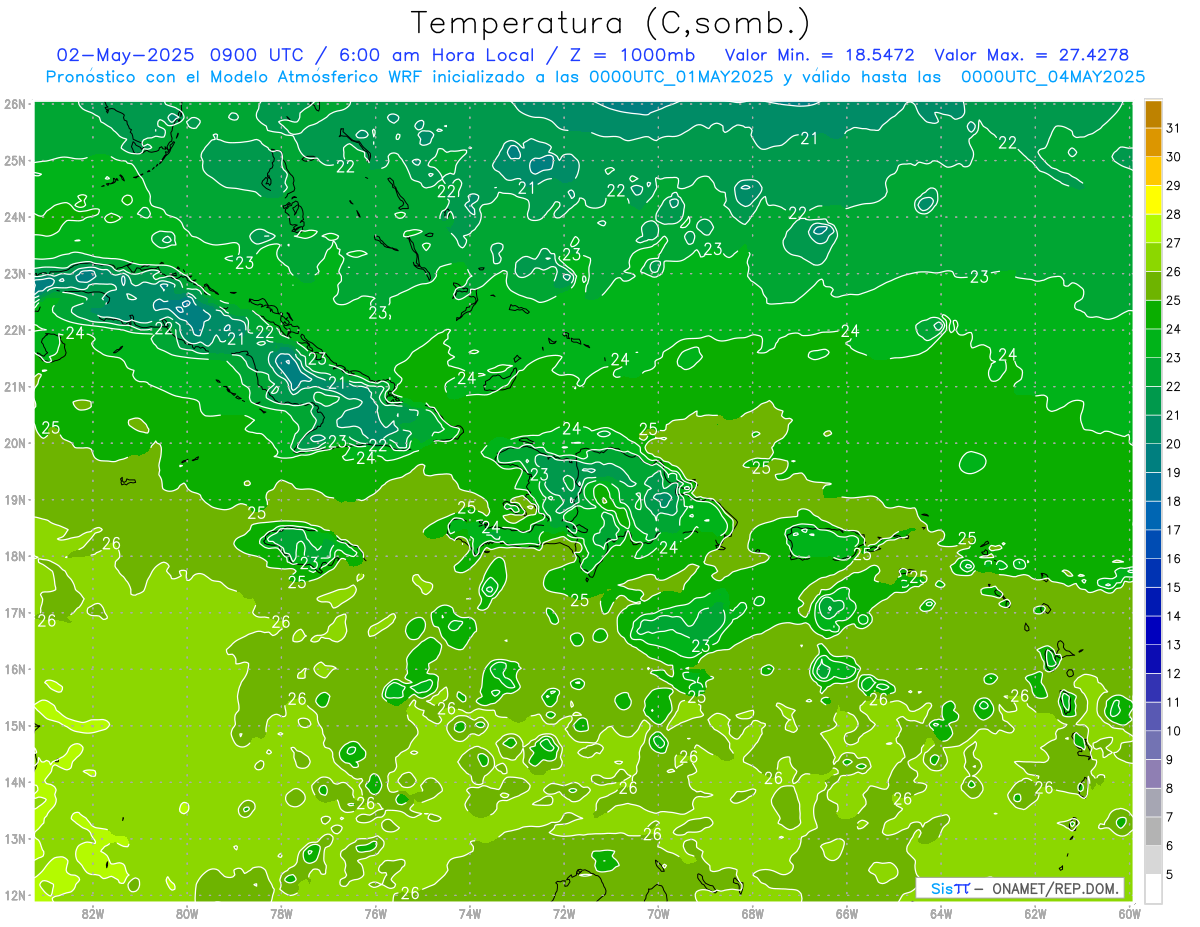Select the 'Valor Max. = 27.4278' readout
This screenshot has height=927, width=1200.
pyautogui.click(x=1032, y=54)
